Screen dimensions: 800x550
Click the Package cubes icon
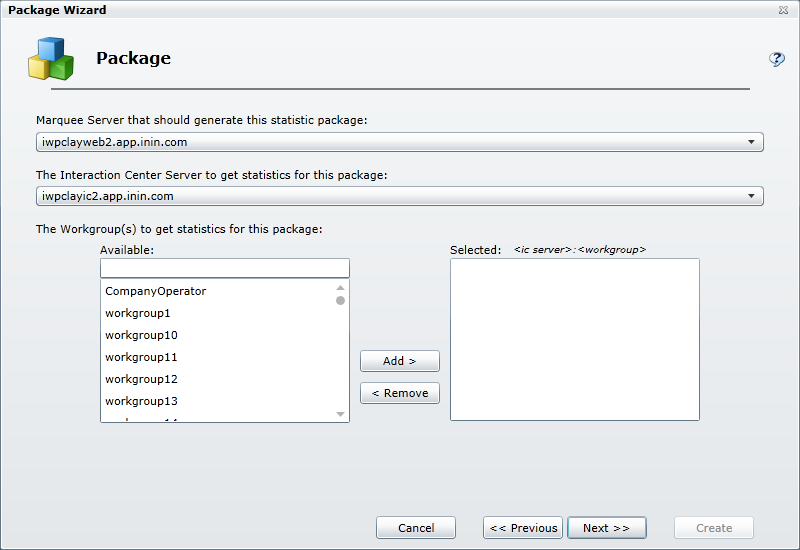(x=50, y=58)
